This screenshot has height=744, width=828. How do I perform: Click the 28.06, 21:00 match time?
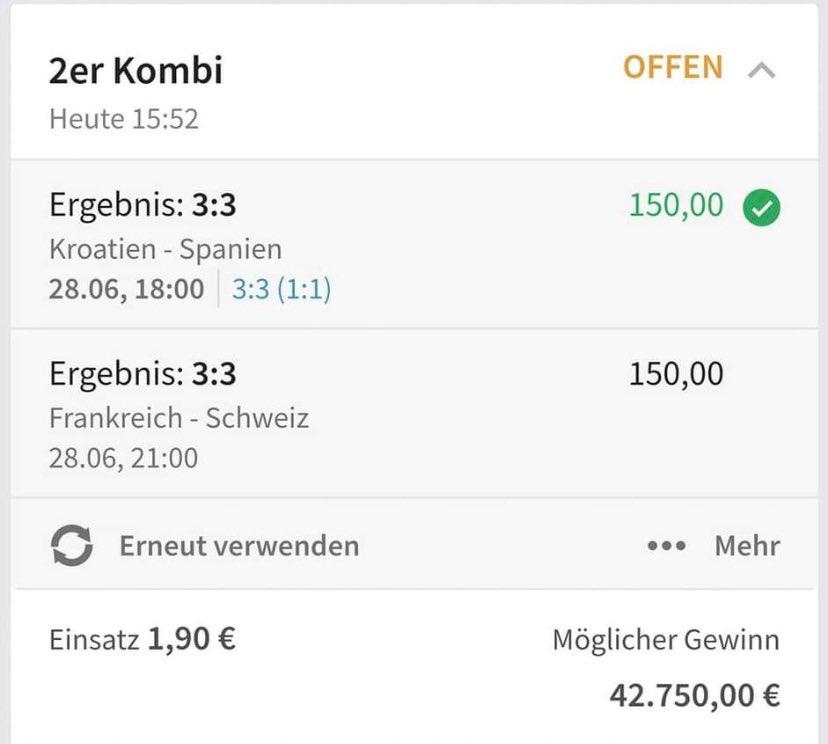pos(123,458)
